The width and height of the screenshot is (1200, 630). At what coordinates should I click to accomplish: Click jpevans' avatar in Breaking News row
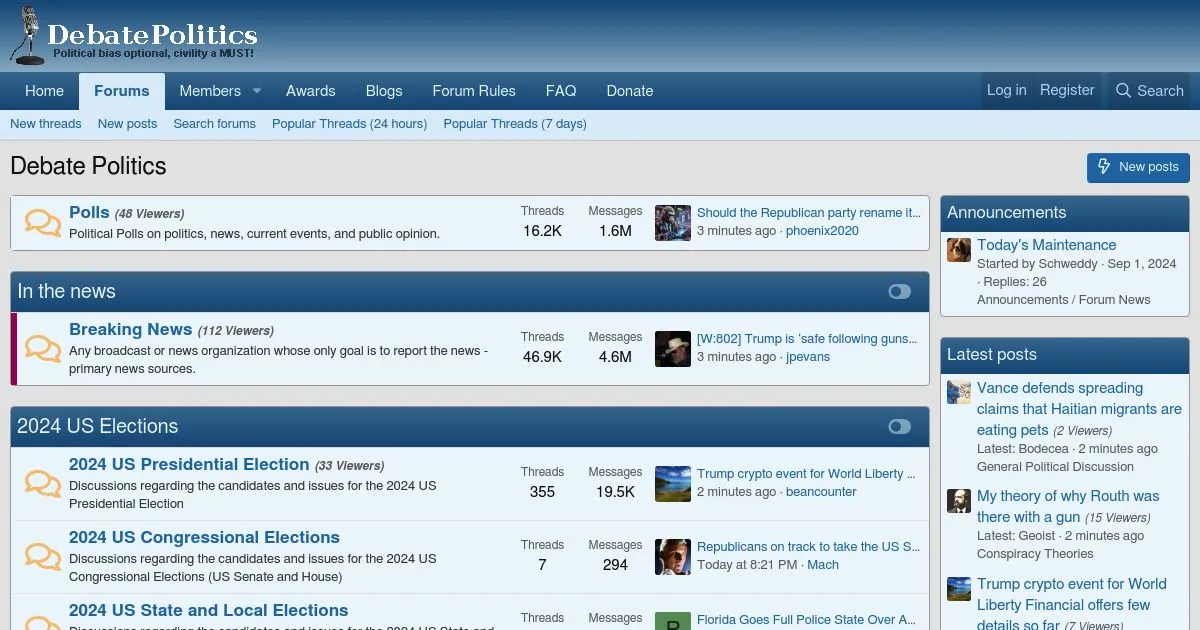(672, 349)
